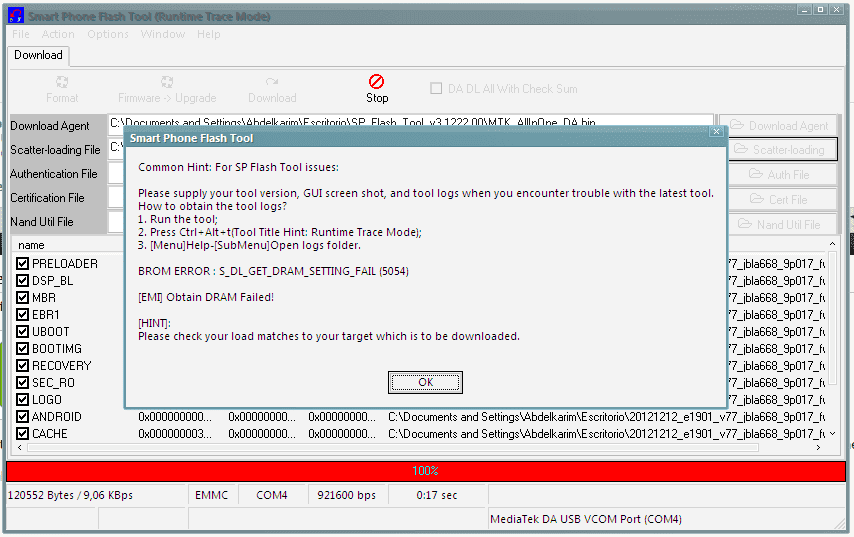Viewport: 854px width, 537px height.
Task: Click the list's scroll up arrow
Action: (x=832, y=244)
